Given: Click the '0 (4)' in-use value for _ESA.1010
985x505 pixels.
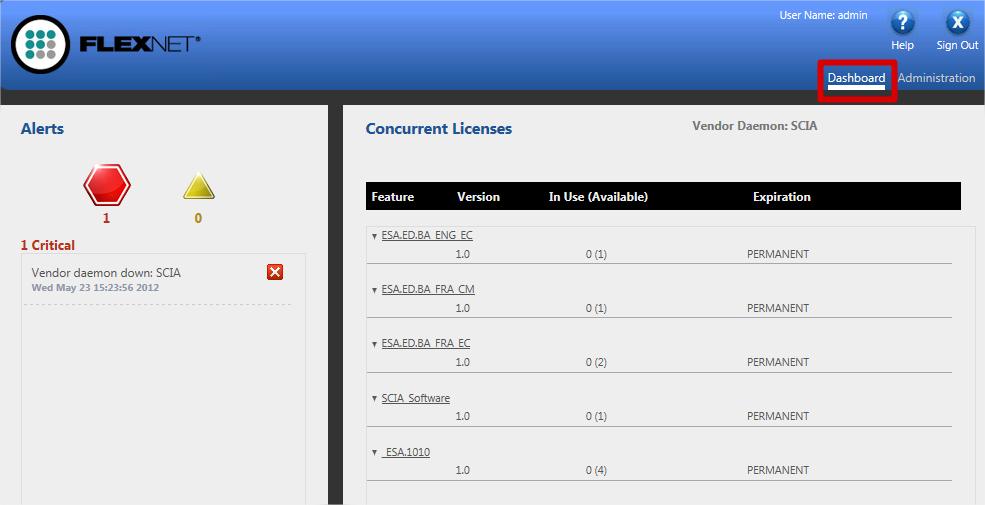Looking at the screenshot, I should click(596, 470).
